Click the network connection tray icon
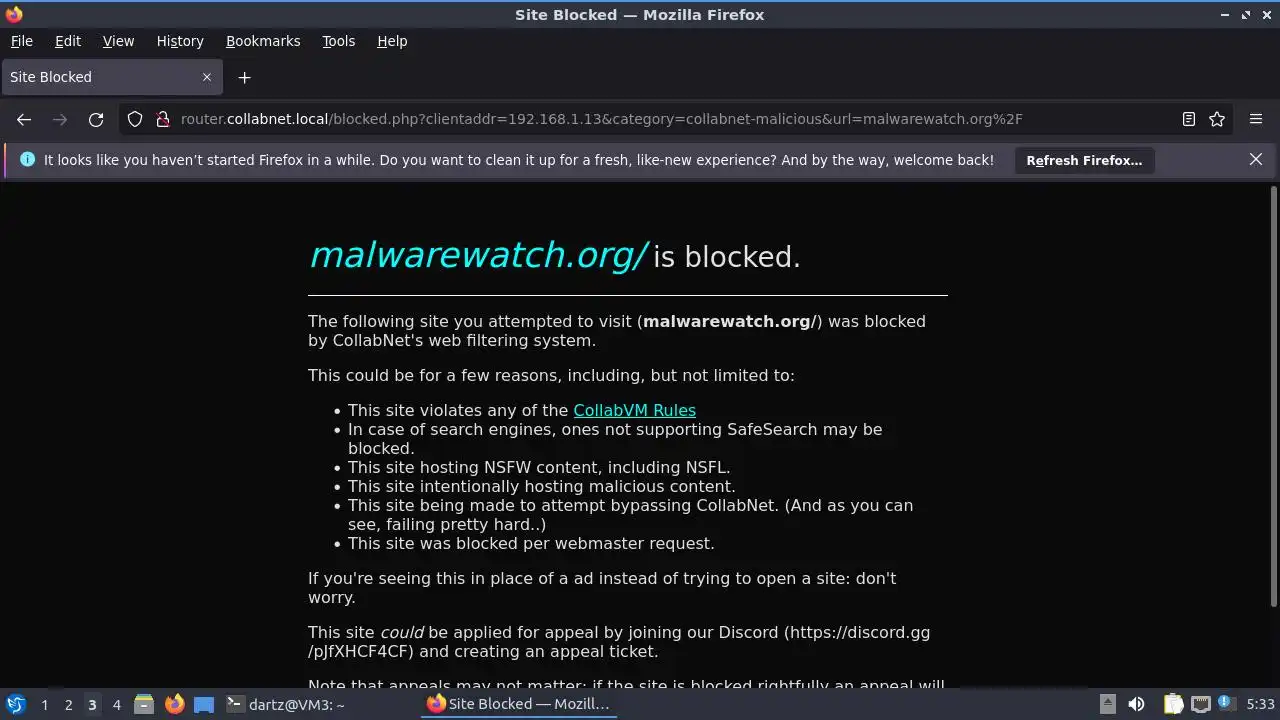This screenshot has width=1280, height=720. coord(1201,704)
